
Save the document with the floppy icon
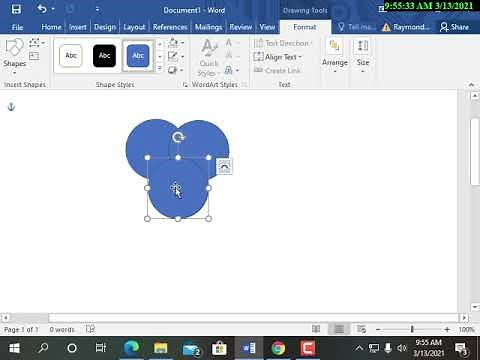tap(16, 9)
